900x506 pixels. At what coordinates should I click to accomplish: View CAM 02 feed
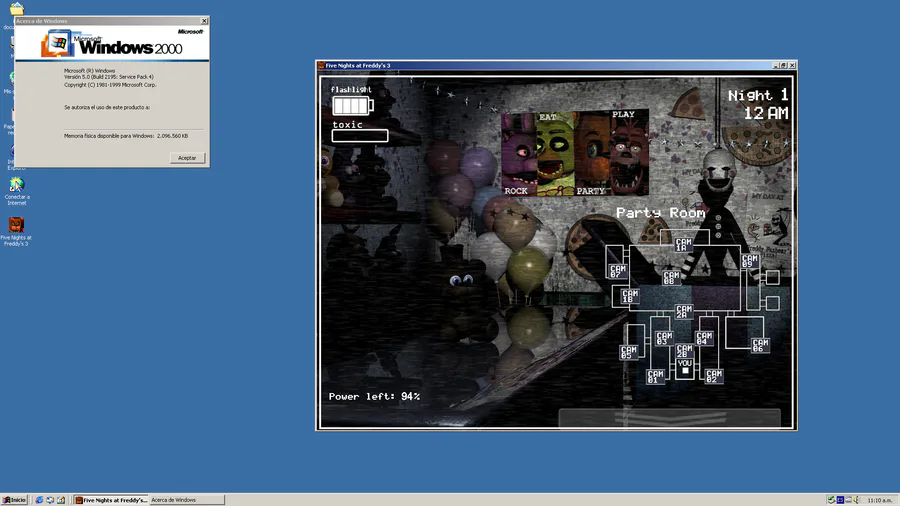[713, 376]
